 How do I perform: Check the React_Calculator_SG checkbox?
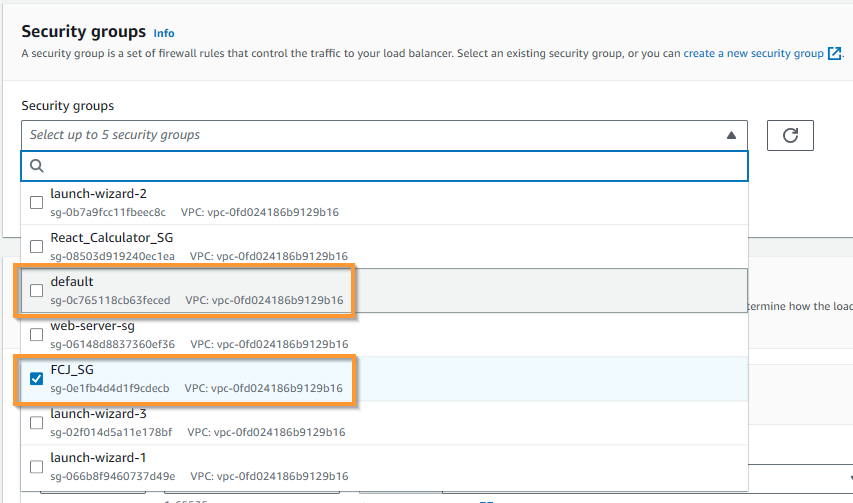36,246
